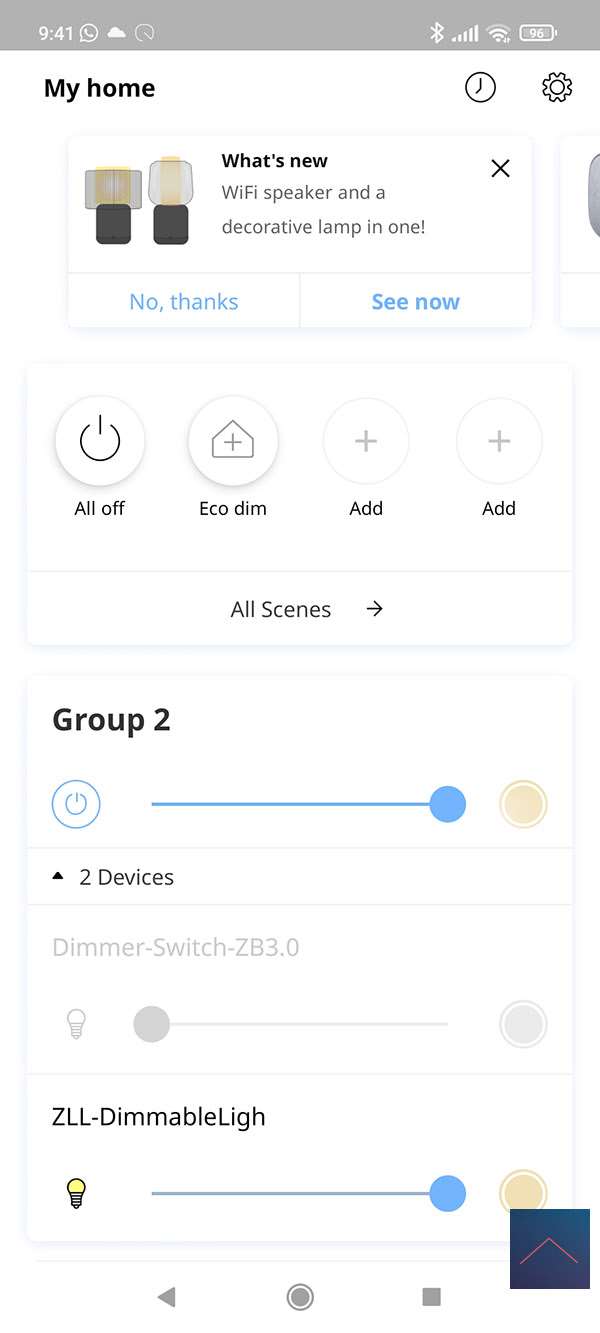Activate the Eco dim scene
The width and height of the screenshot is (600, 1333).
233,441
